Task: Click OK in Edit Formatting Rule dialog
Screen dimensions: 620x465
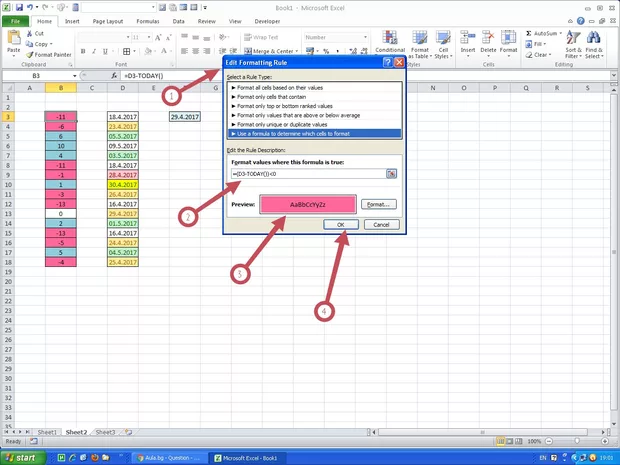Action: coord(341,225)
